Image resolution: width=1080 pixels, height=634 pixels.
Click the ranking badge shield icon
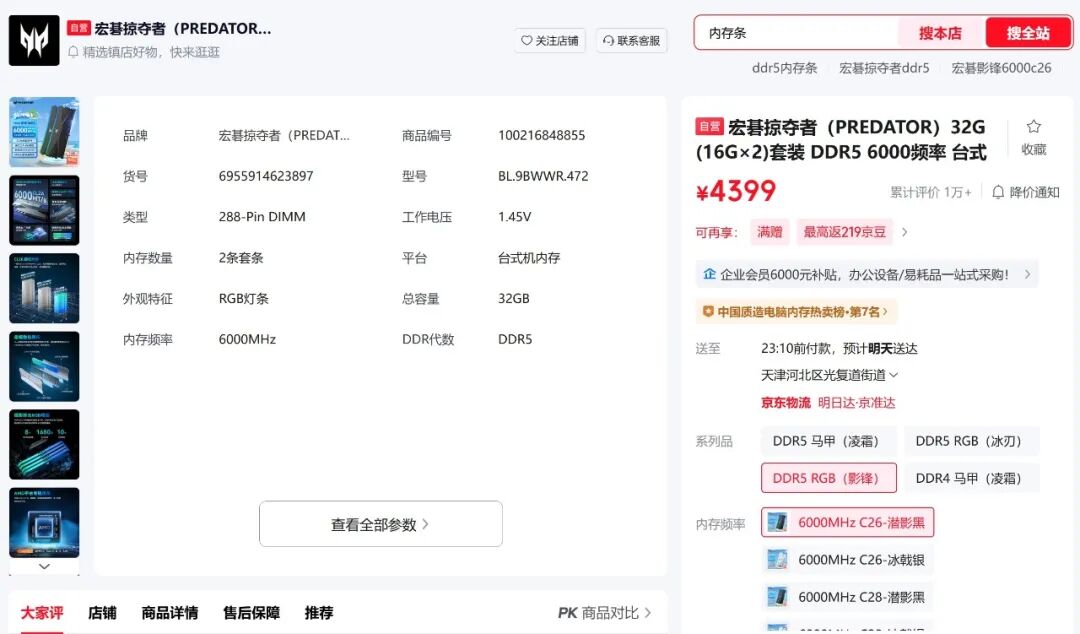[x=707, y=311]
